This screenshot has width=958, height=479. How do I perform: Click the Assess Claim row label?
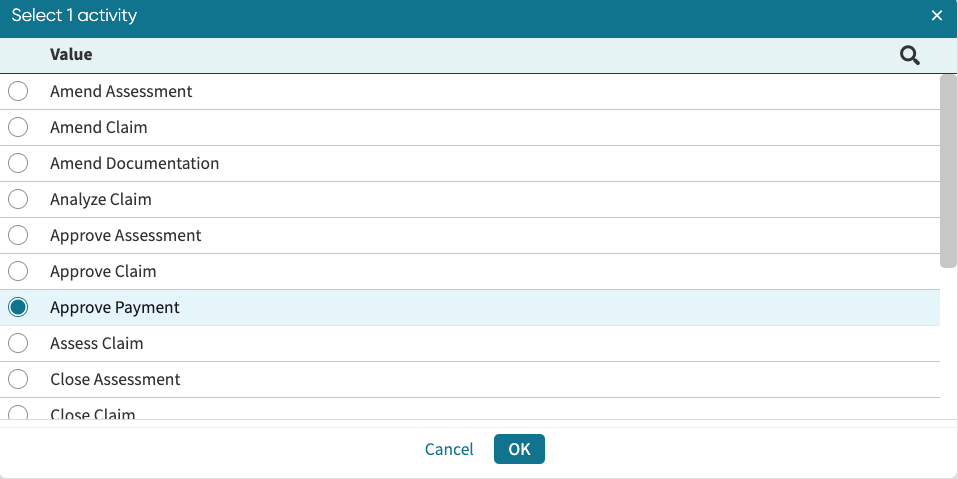click(97, 344)
